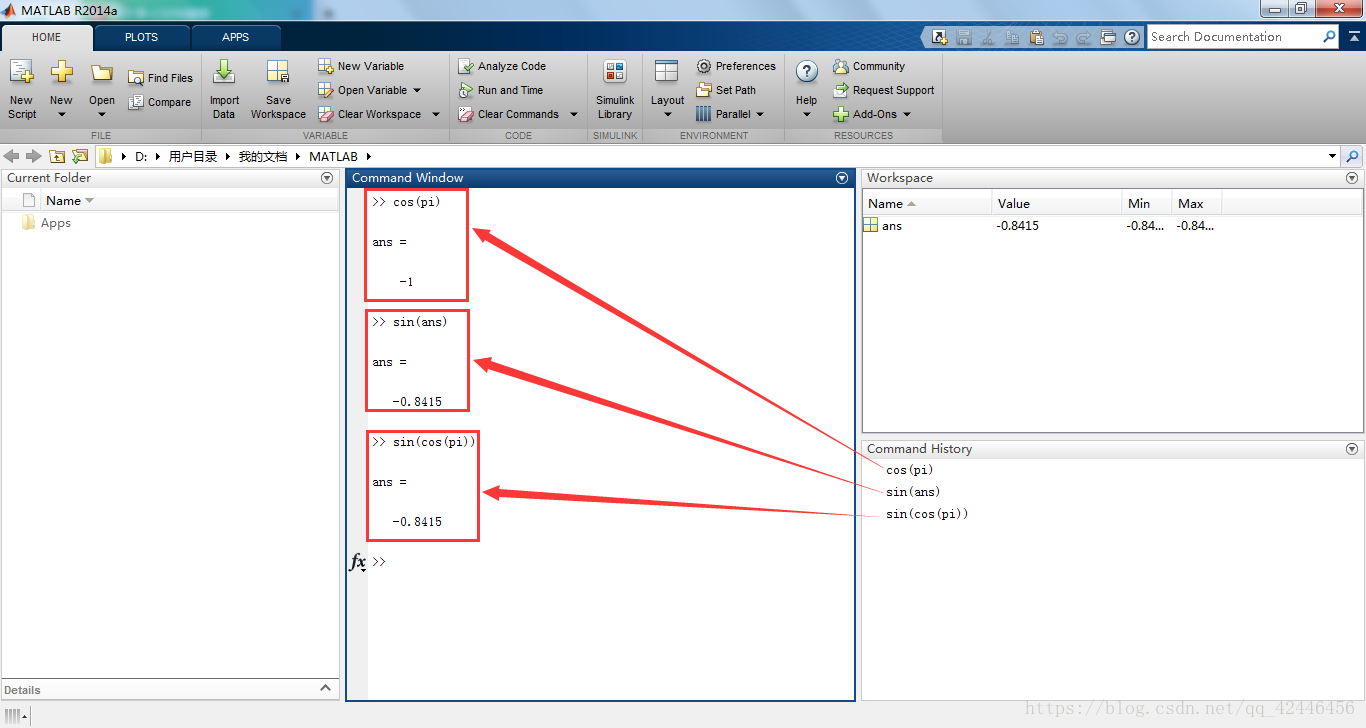Click D: drive in the address path

[141, 156]
